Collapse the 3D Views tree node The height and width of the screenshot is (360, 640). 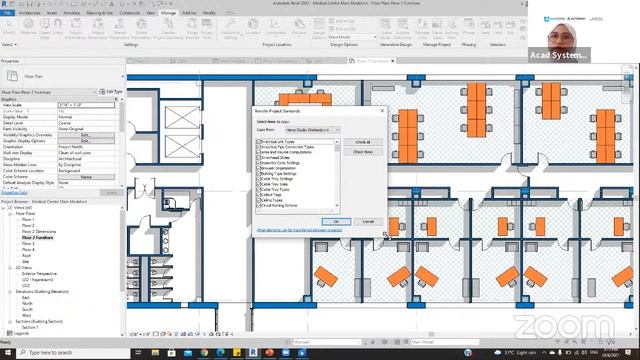10,268
